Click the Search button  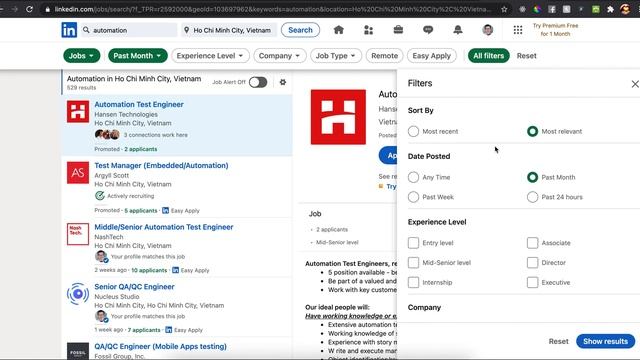(x=300, y=30)
